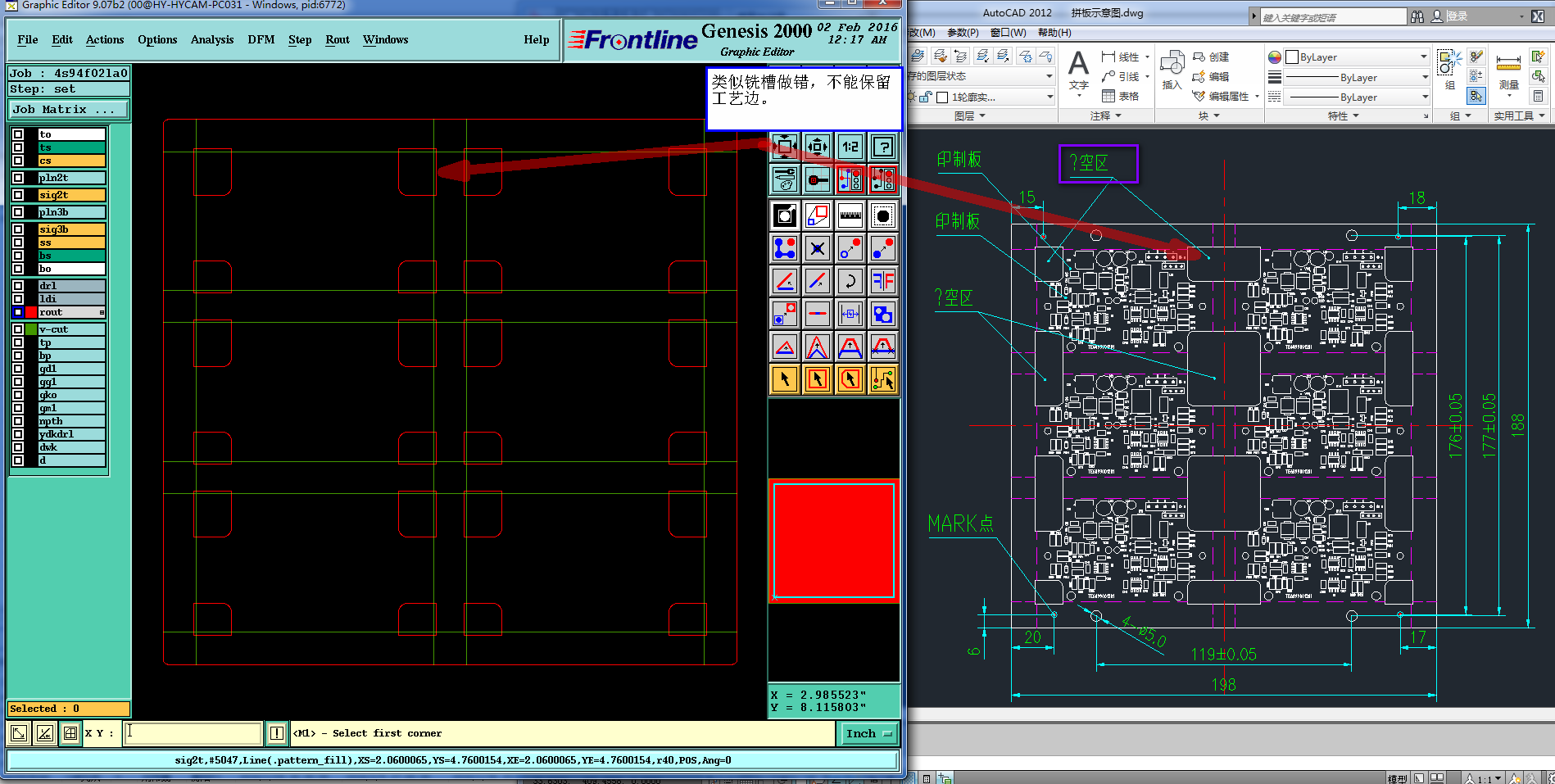Toggle the checkbox for layer 'rout'
This screenshot has width=1555, height=784.
(18, 312)
